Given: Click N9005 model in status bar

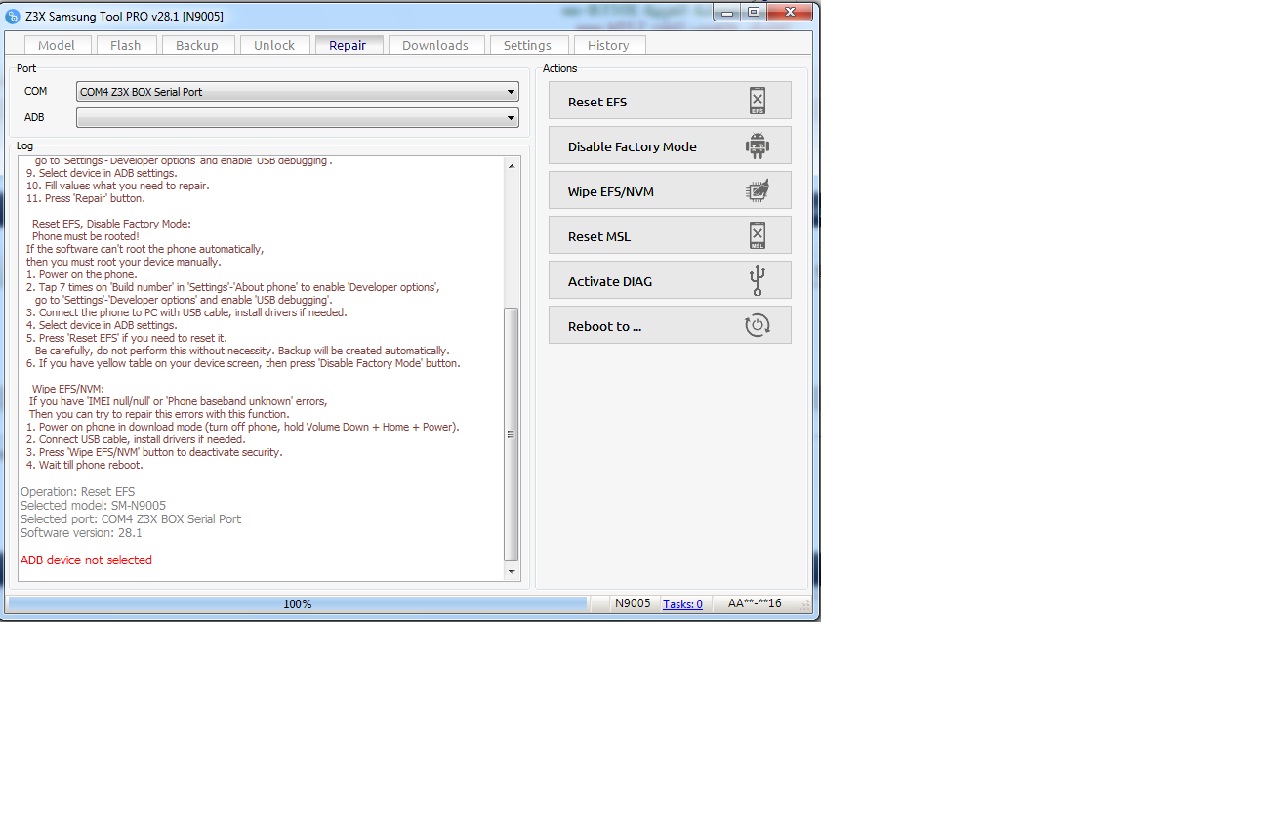Looking at the screenshot, I should coord(632,603).
